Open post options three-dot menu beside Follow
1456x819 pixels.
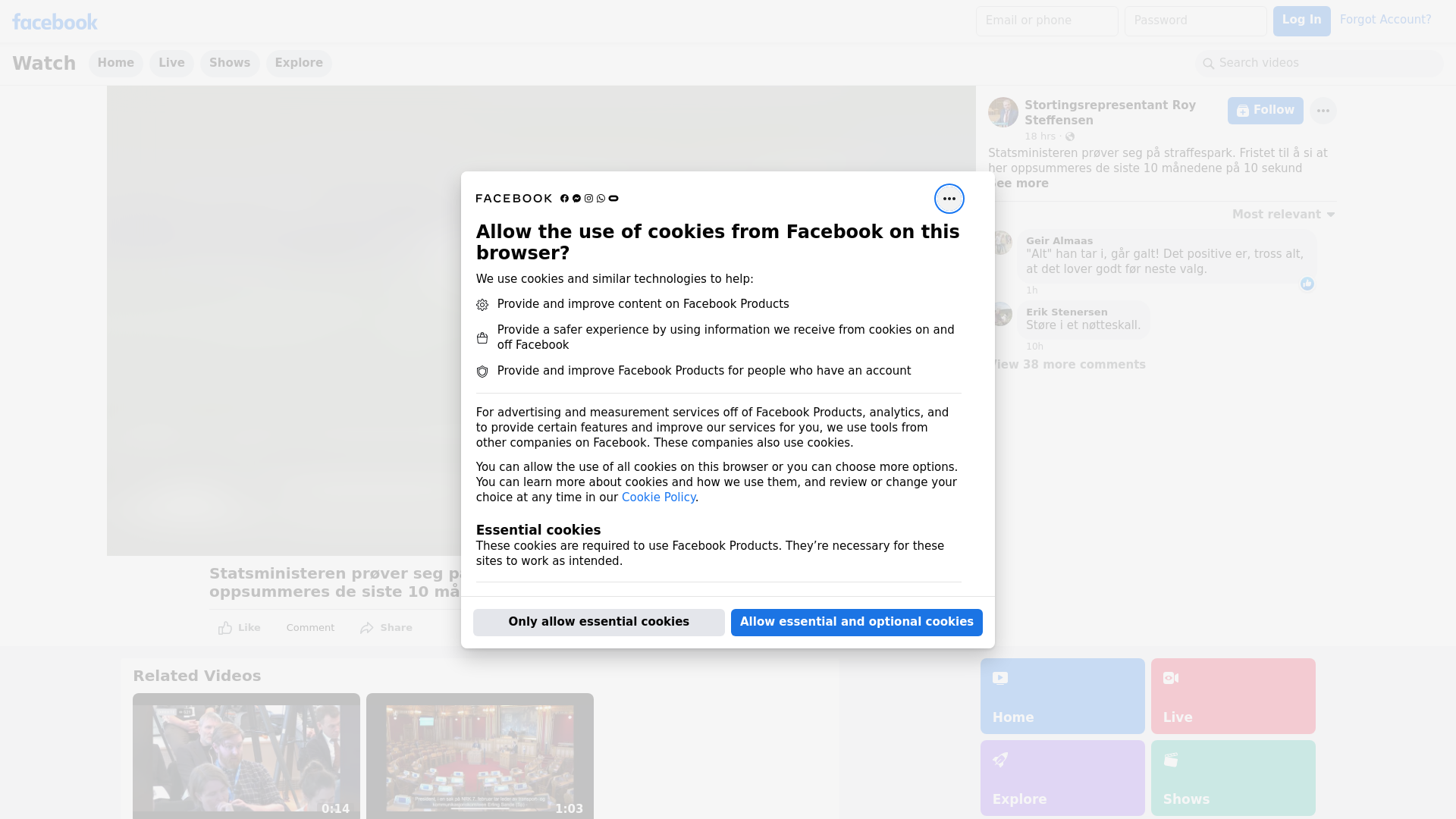(x=1323, y=111)
